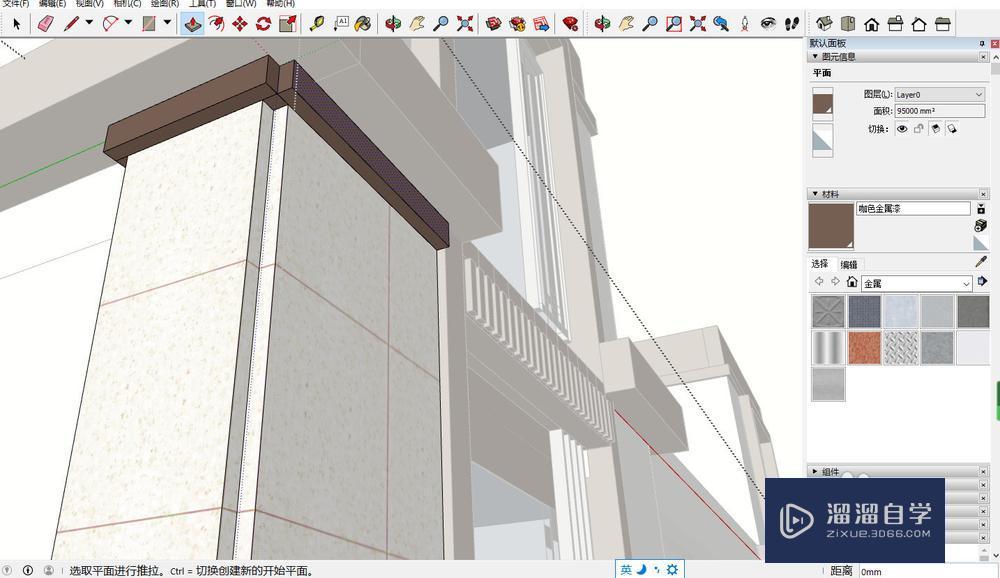
Task: Activate the first Orbit tool
Action: coord(393,24)
